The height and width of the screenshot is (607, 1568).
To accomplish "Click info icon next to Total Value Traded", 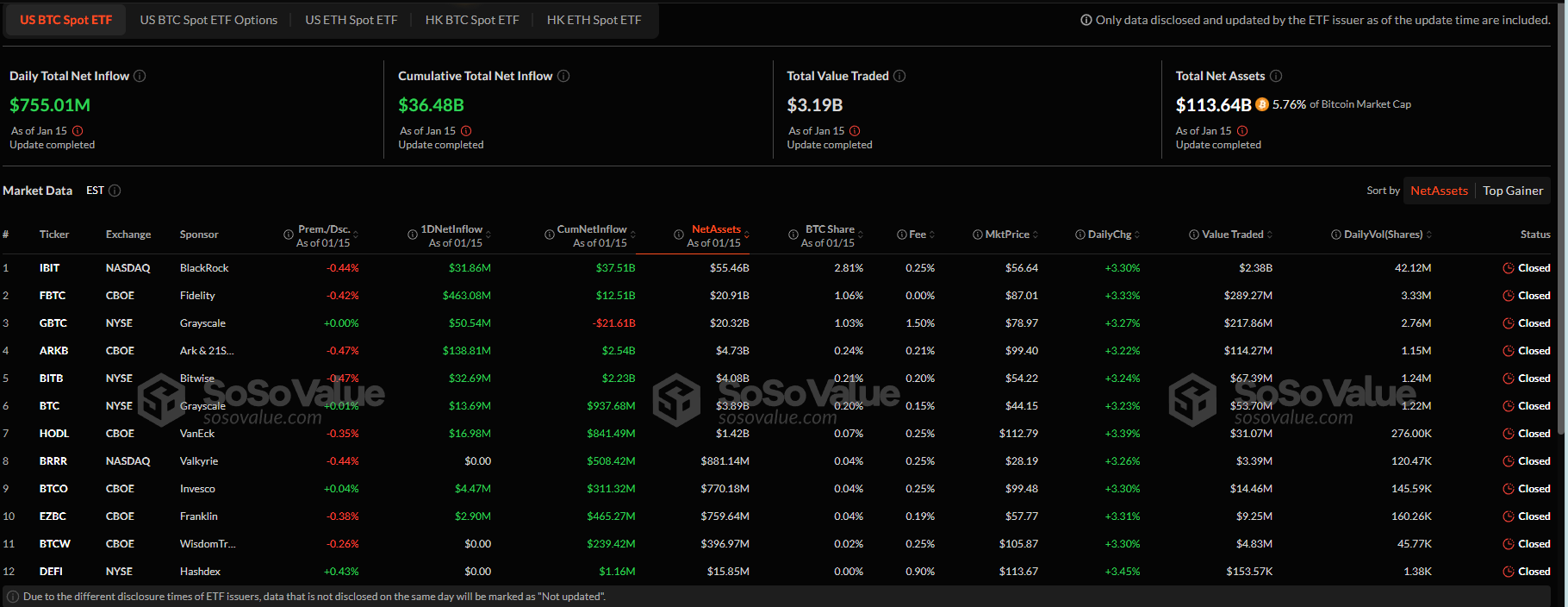I will click(899, 76).
